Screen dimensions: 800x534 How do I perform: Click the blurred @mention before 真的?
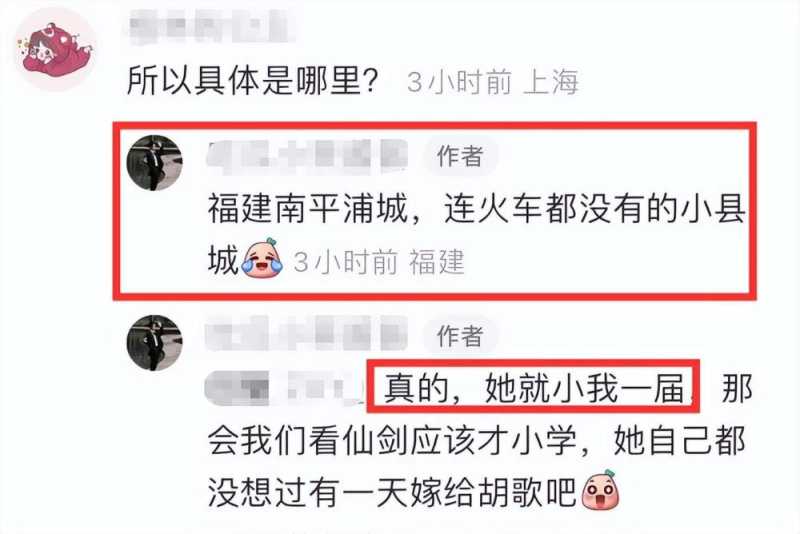pyautogui.click(x=284, y=387)
